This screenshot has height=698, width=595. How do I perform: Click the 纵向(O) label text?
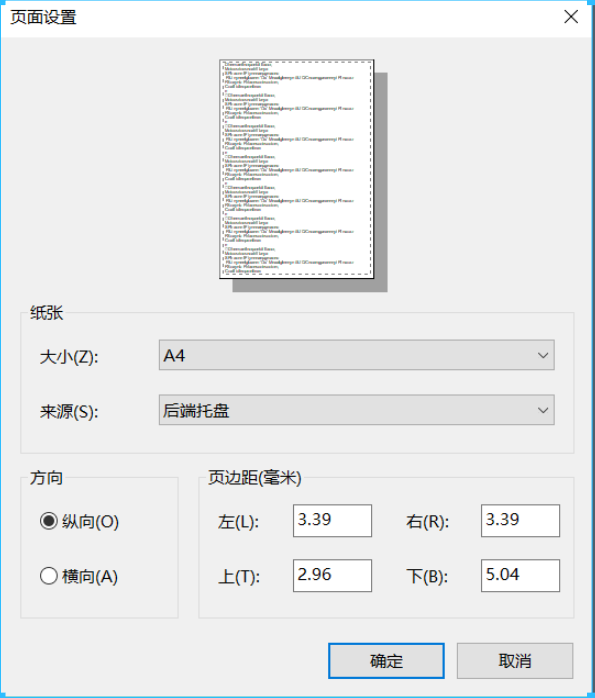90,521
